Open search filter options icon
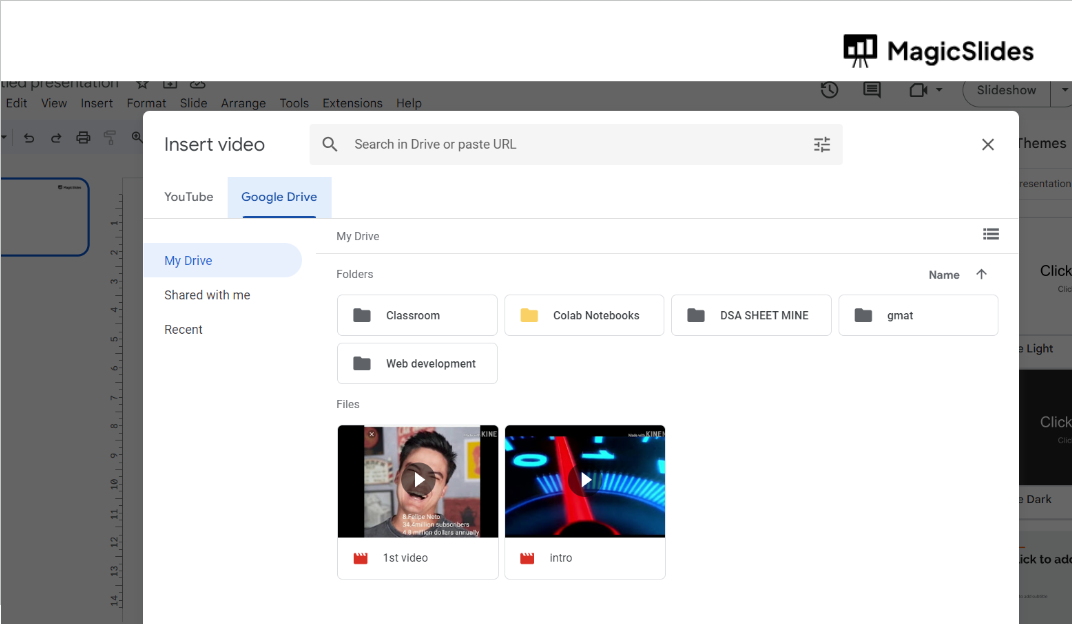The width and height of the screenshot is (1072, 624). [x=822, y=145]
